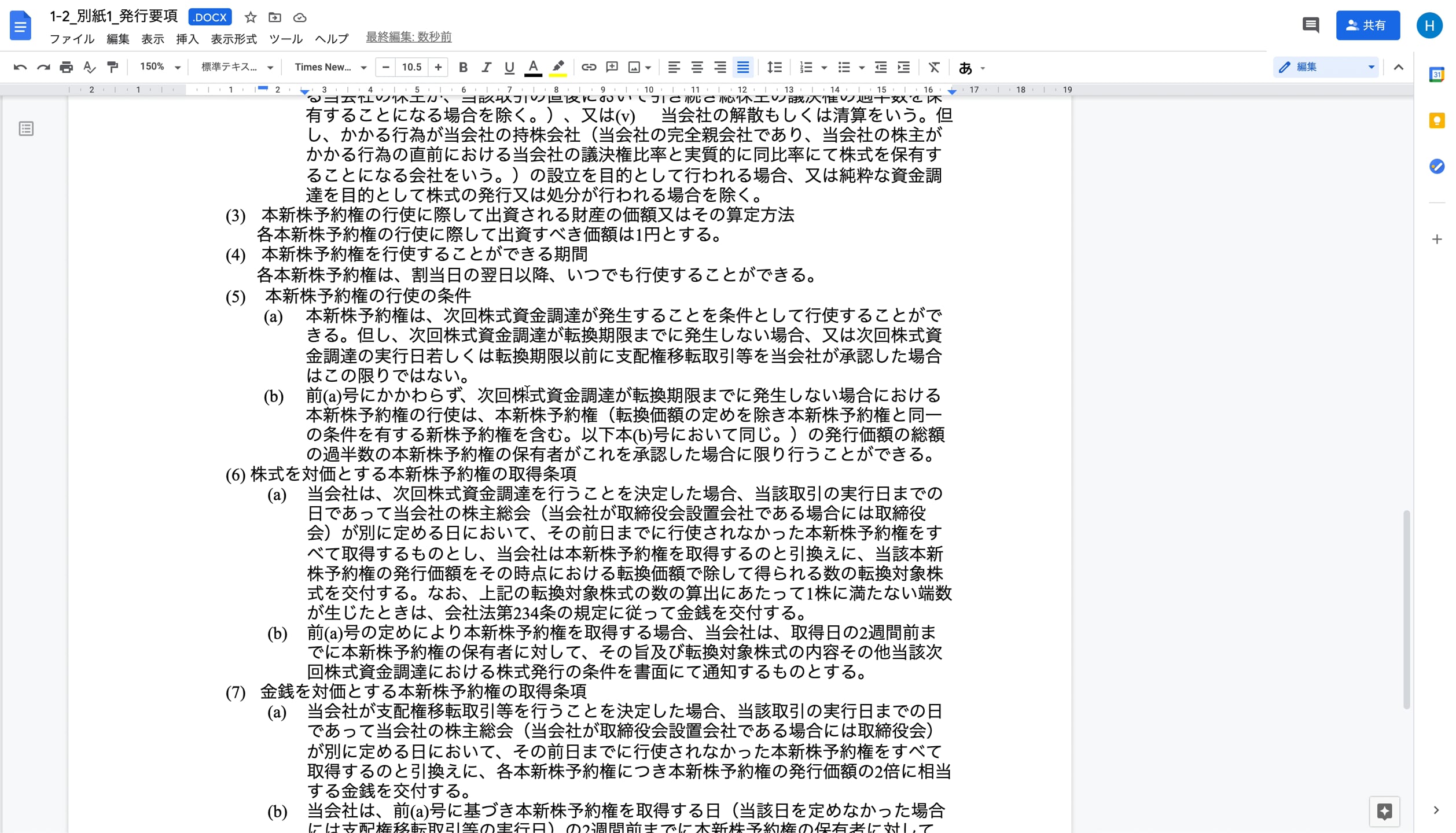Open the yellow highlight color picker
This screenshot has height=833, width=1456.
tap(557, 67)
